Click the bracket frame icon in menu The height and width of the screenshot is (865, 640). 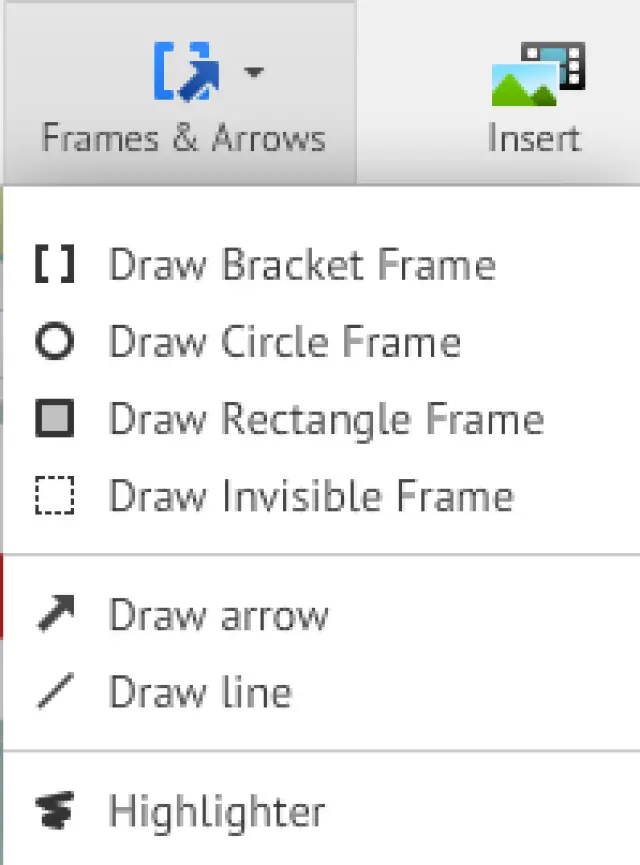[54, 265]
